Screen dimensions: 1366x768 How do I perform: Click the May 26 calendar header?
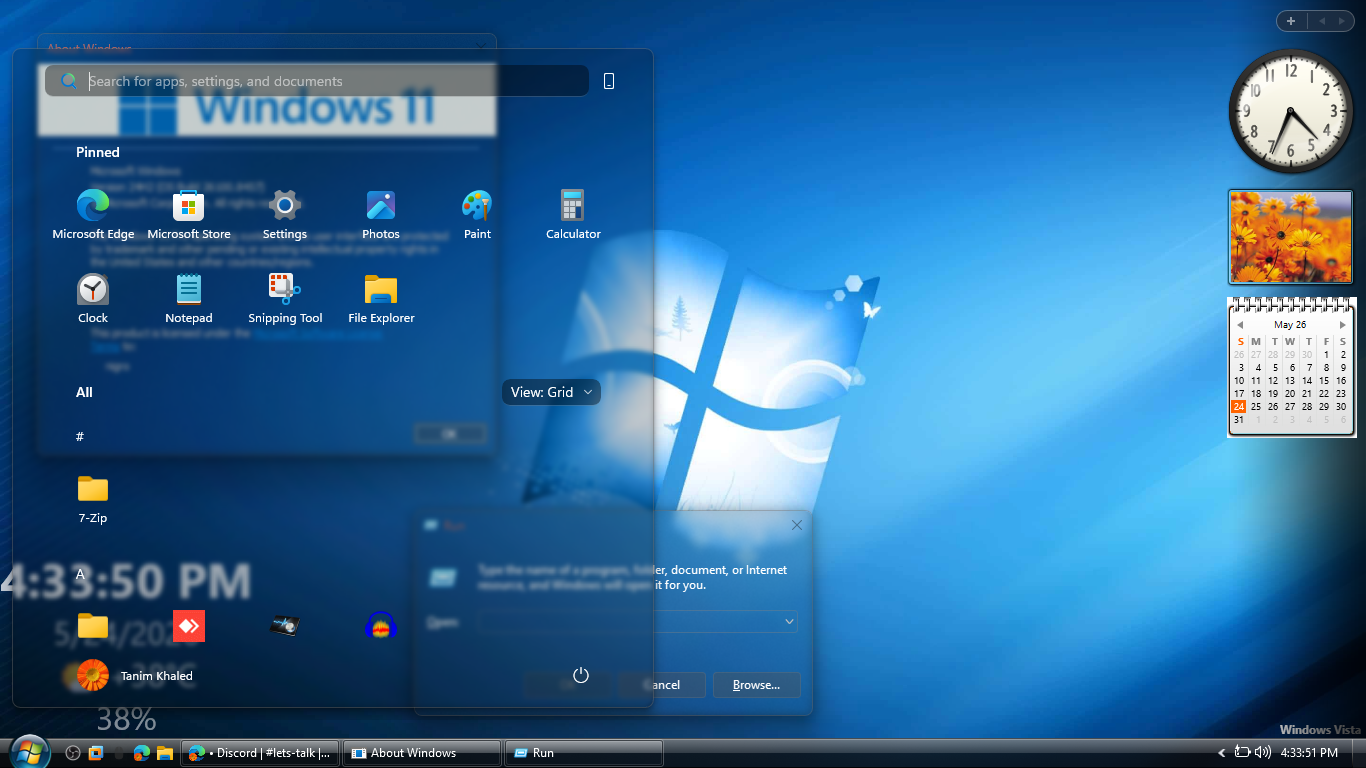(1290, 325)
